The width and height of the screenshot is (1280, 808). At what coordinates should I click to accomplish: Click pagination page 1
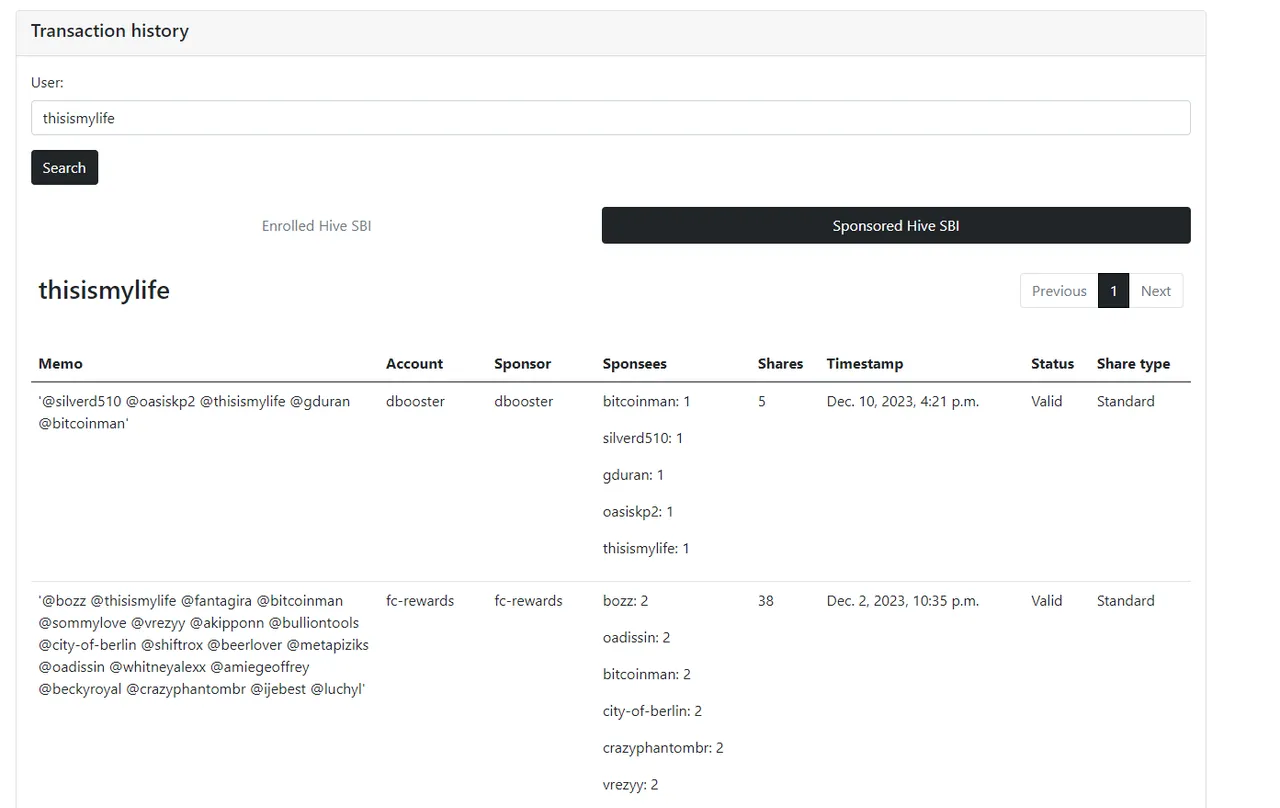click(1113, 291)
